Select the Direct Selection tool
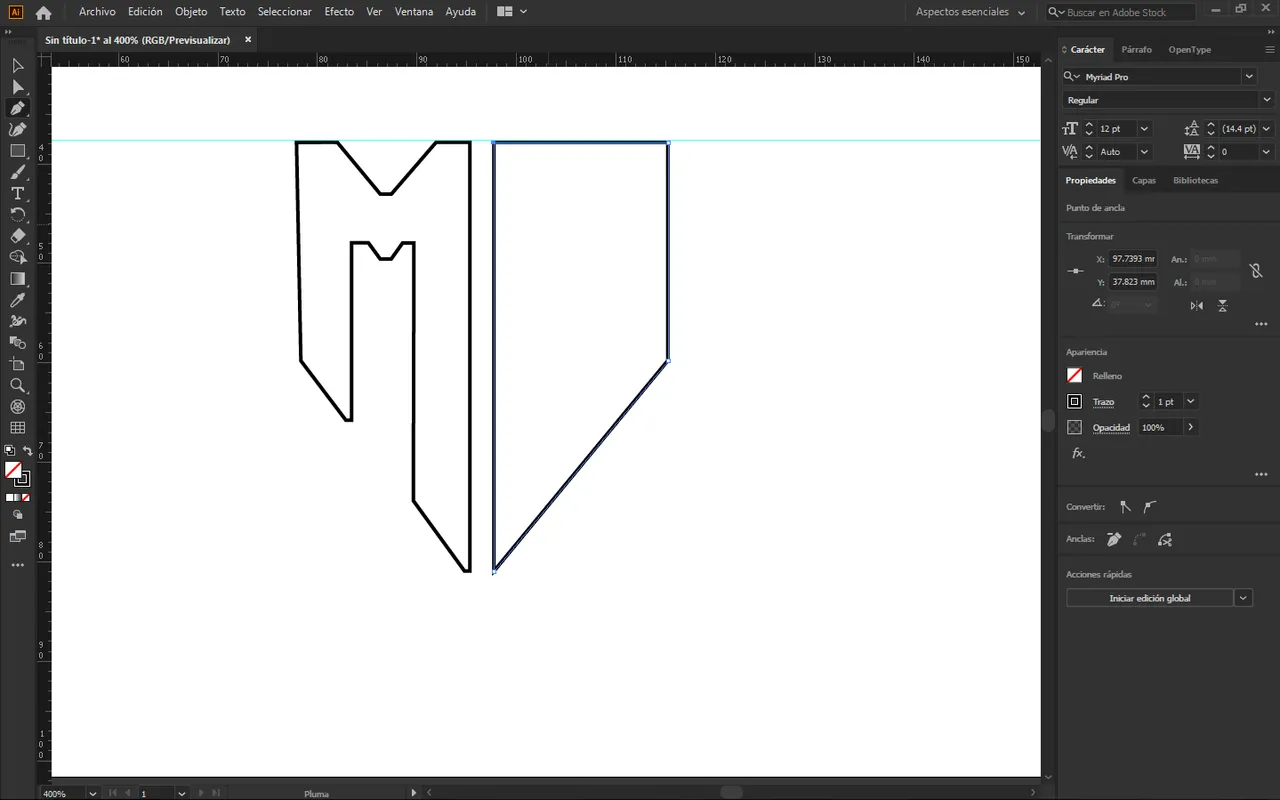The height and width of the screenshot is (800, 1280). click(17, 87)
